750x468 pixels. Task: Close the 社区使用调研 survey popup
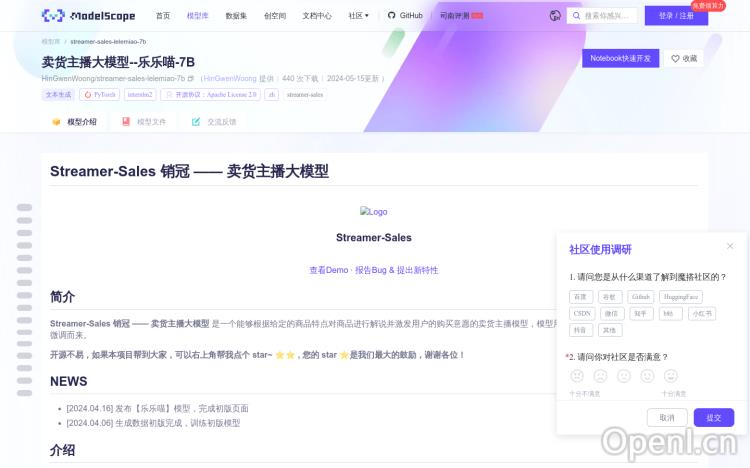click(730, 246)
